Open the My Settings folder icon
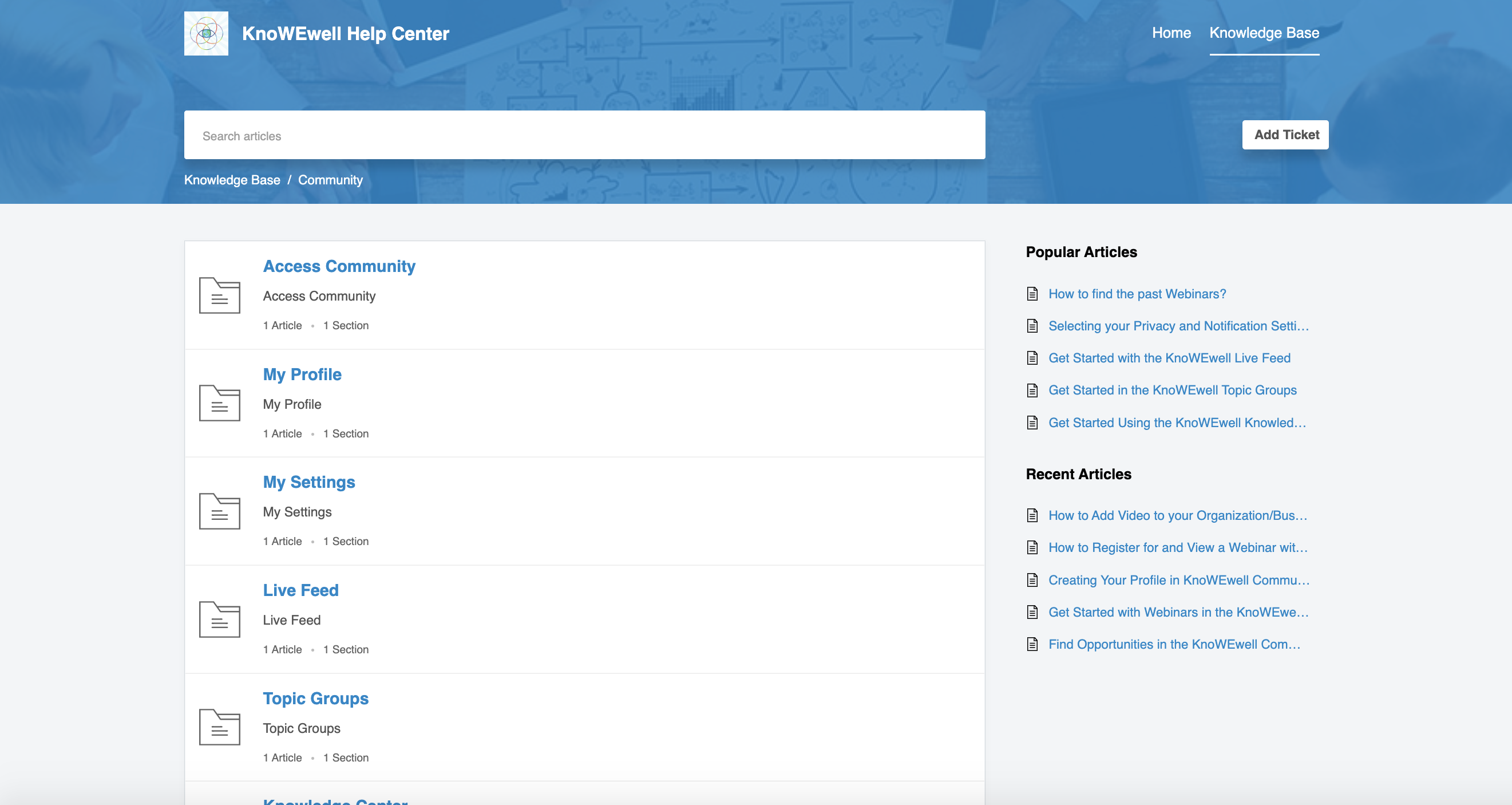 (220, 511)
